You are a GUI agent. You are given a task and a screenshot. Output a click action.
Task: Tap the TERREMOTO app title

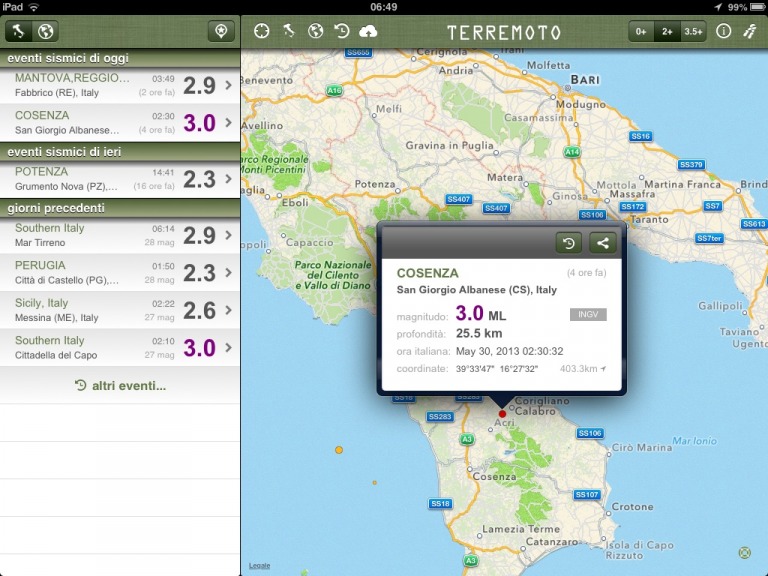[504, 33]
